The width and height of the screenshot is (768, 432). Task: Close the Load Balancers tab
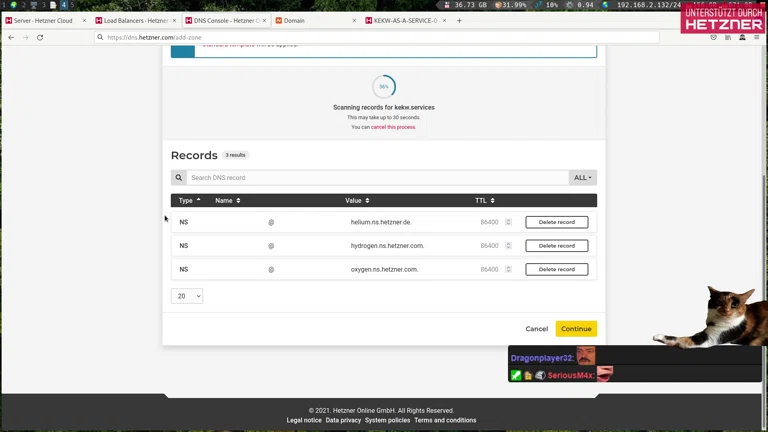(x=174, y=21)
